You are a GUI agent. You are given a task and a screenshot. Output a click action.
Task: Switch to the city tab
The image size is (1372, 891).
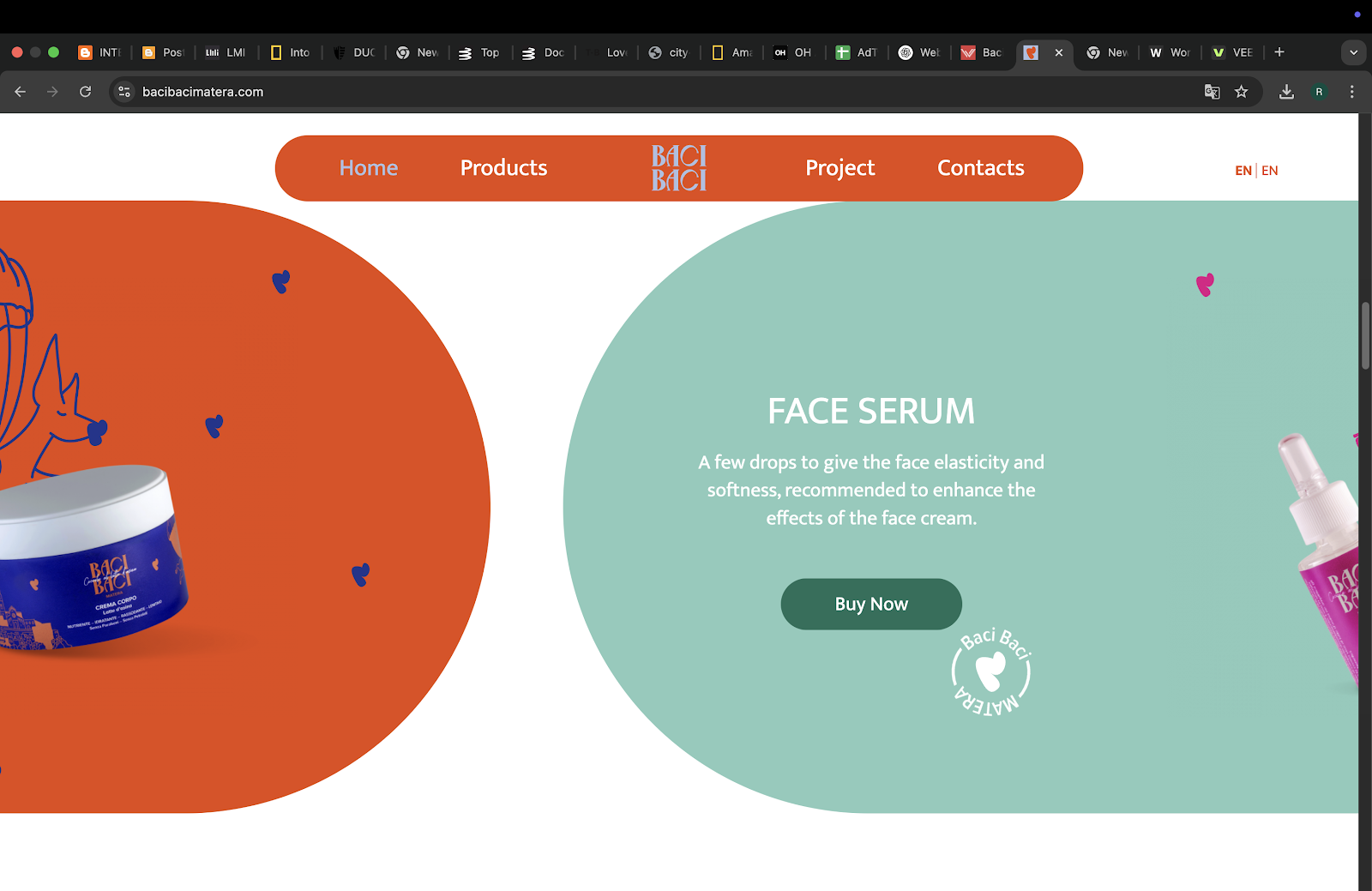671,52
